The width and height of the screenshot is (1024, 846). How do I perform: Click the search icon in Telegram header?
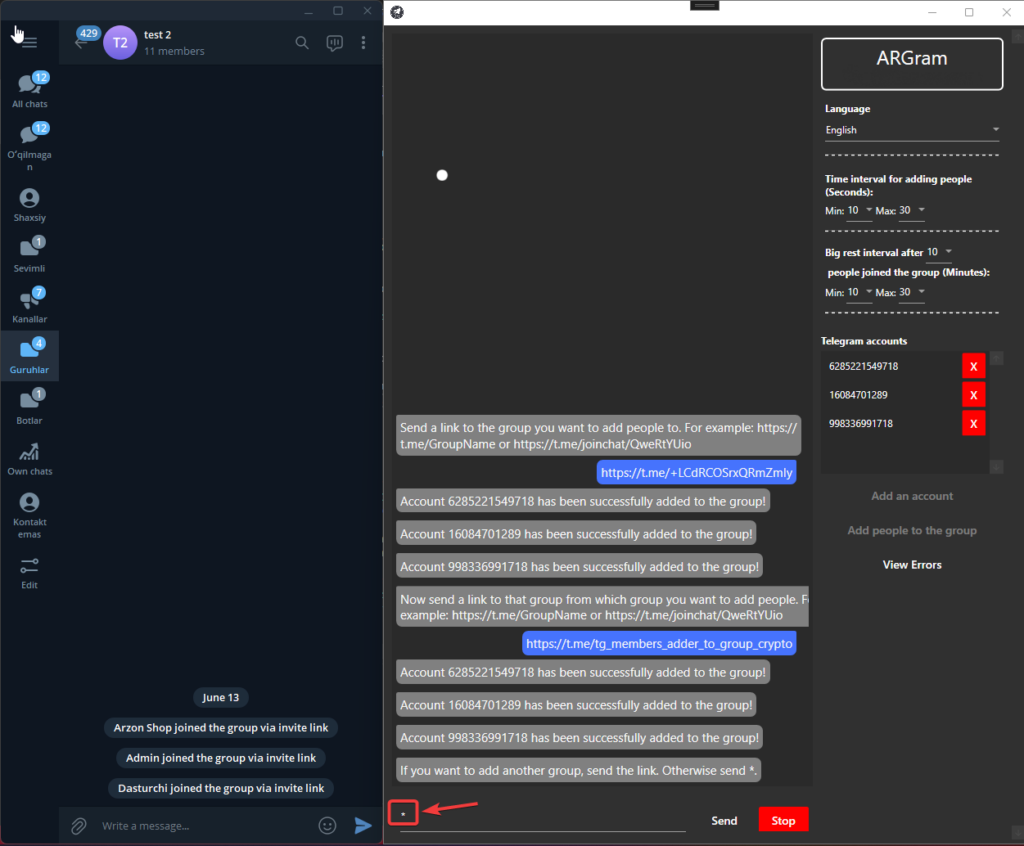coord(302,43)
